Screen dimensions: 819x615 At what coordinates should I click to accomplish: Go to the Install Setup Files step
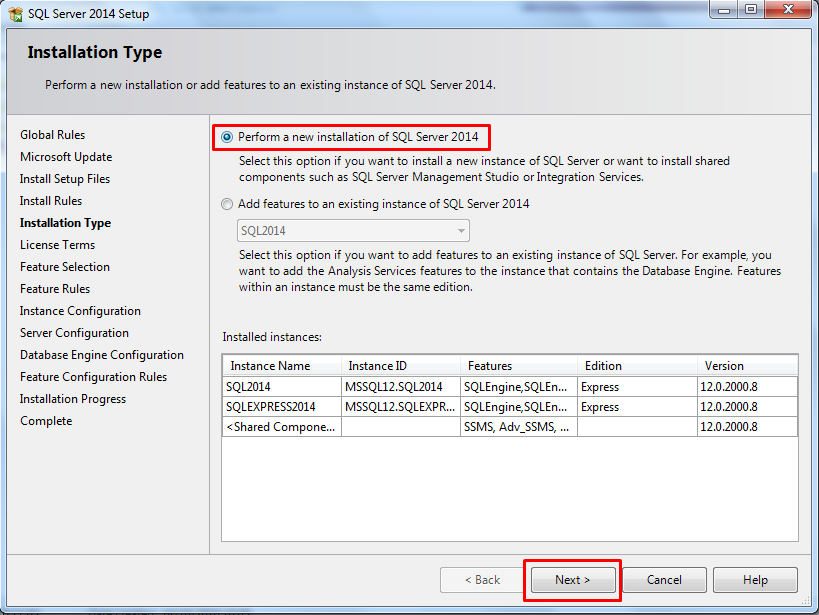tap(65, 179)
